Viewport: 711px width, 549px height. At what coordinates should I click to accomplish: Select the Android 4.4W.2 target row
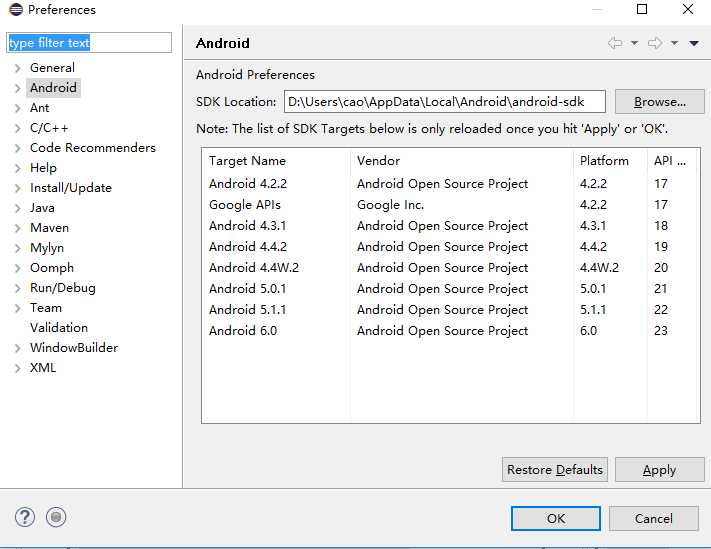pyautogui.click(x=451, y=267)
